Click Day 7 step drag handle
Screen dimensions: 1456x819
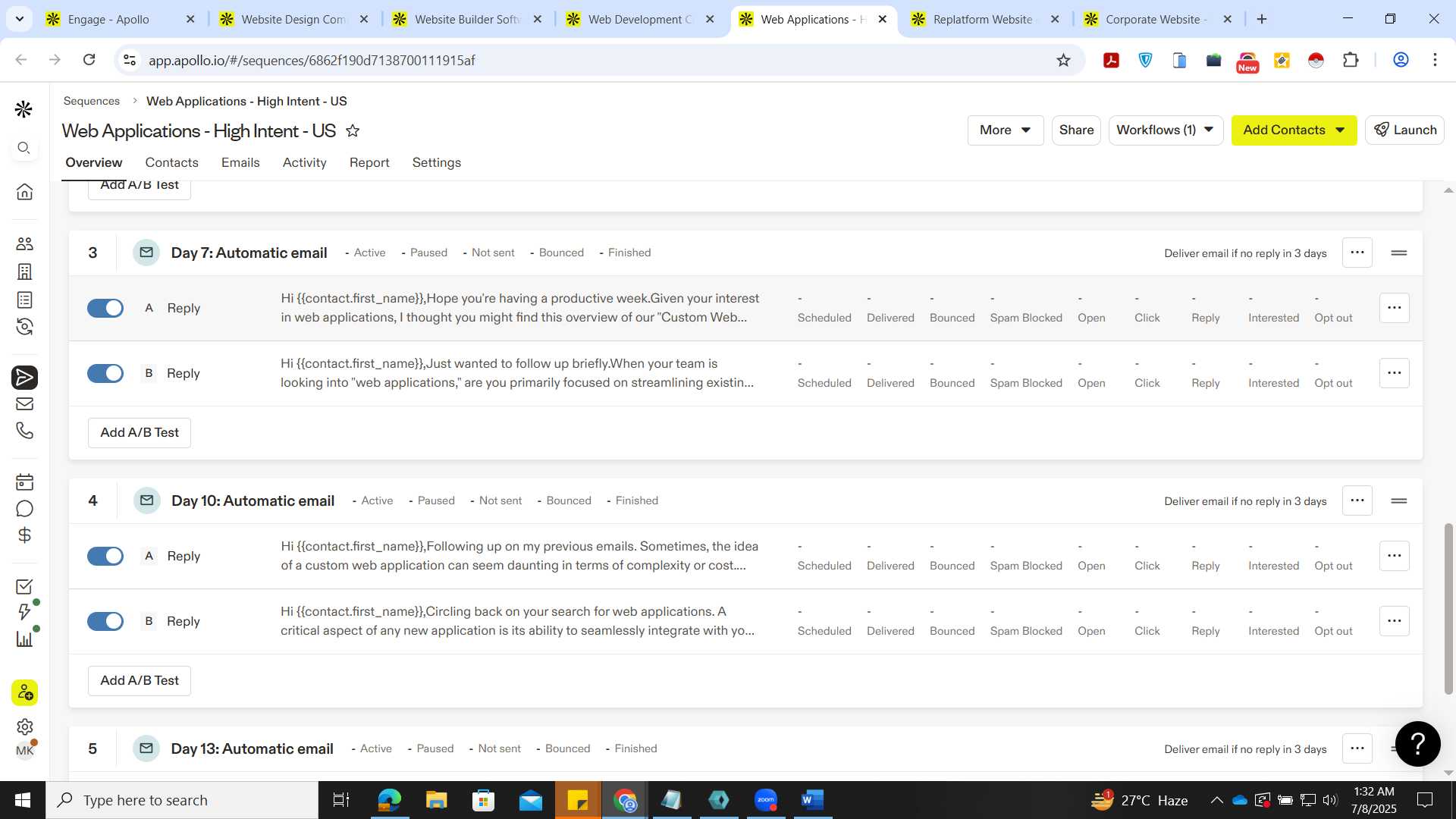point(1399,253)
